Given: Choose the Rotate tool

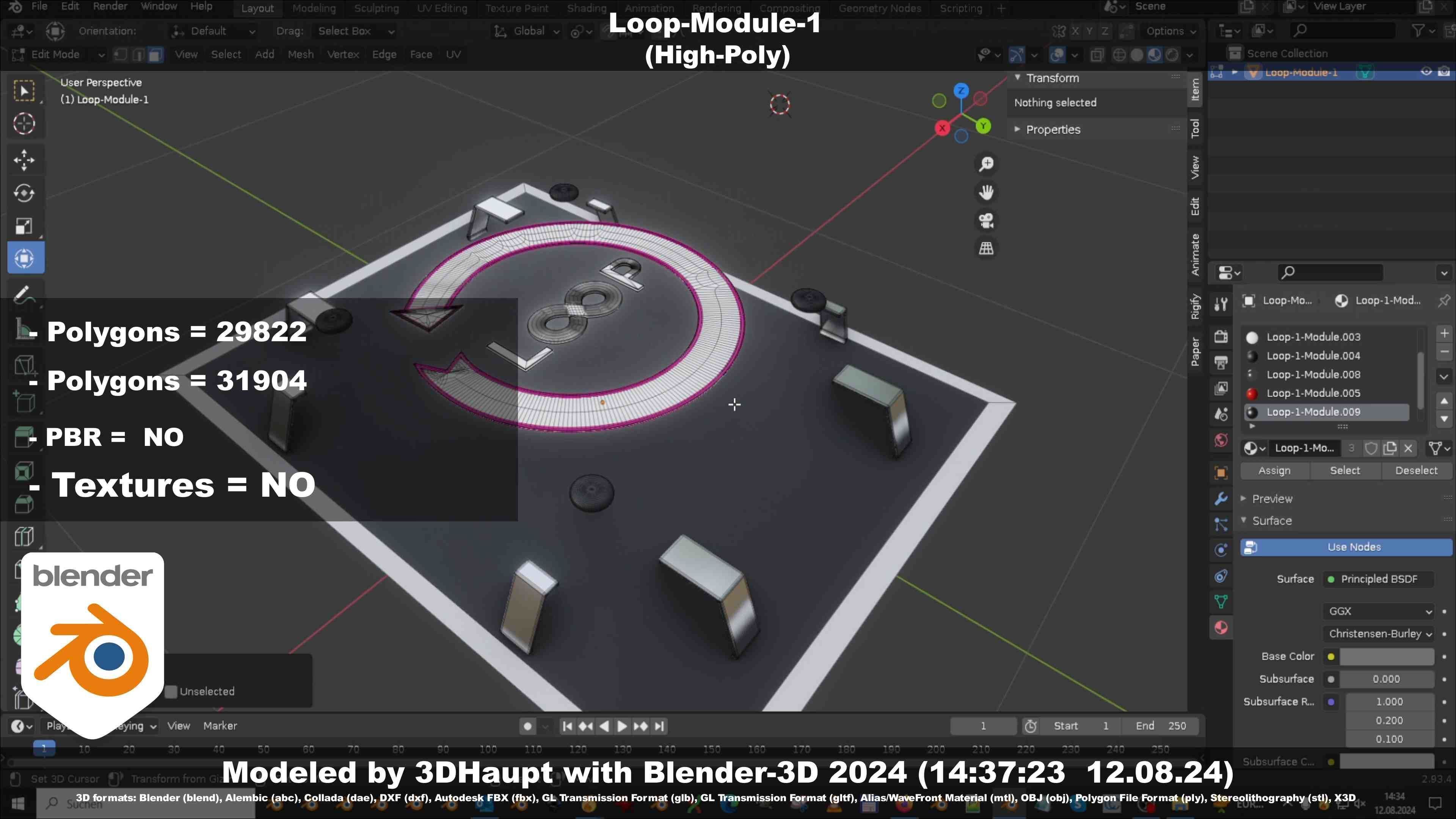Looking at the screenshot, I should pyautogui.click(x=24, y=193).
